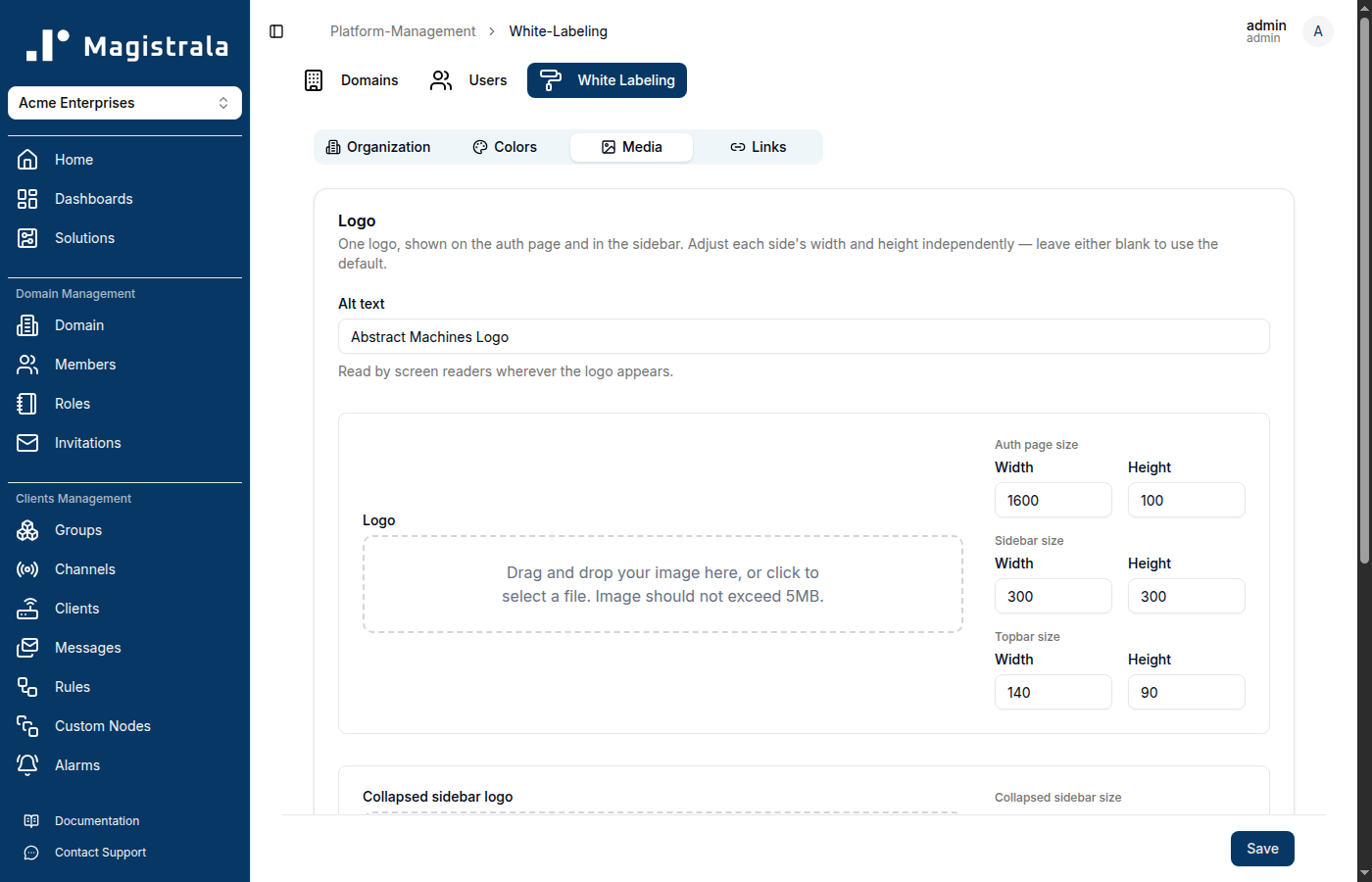Open the Documentation link

97,821
